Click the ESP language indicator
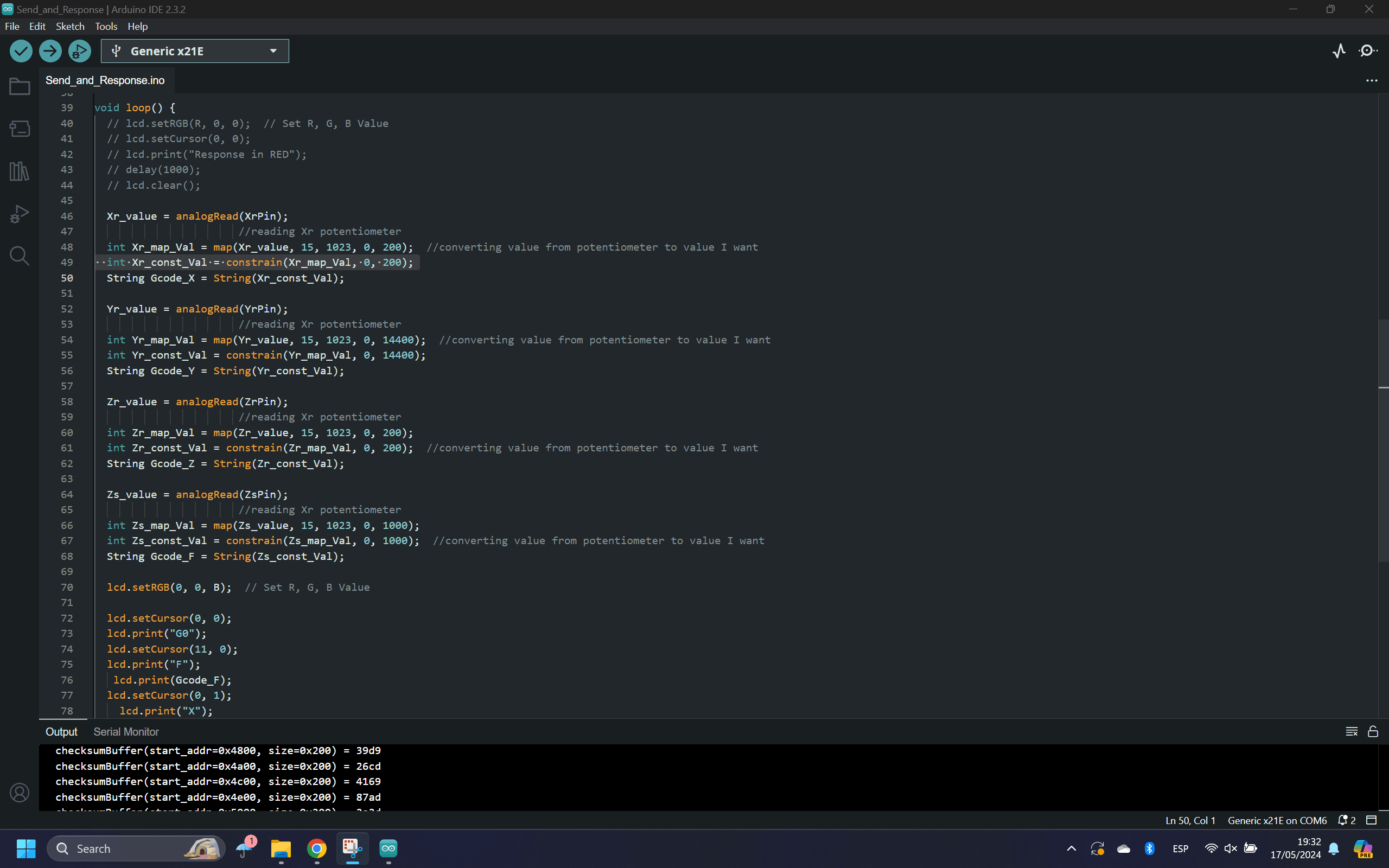 tap(1180, 848)
